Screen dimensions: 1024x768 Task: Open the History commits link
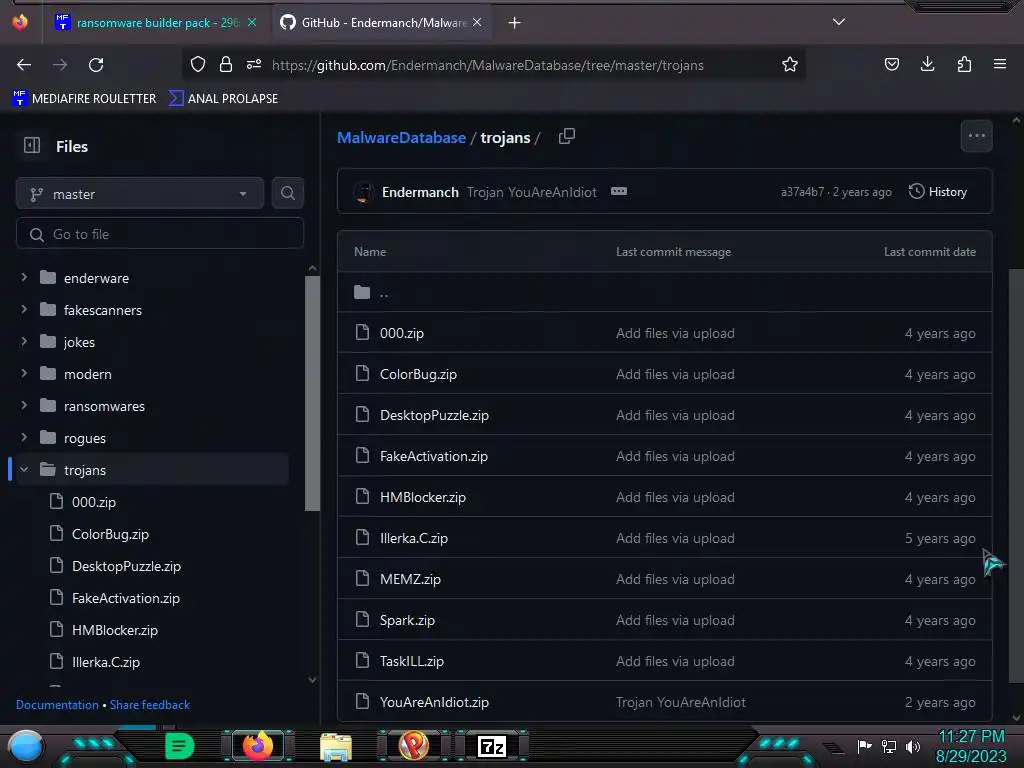point(938,191)
